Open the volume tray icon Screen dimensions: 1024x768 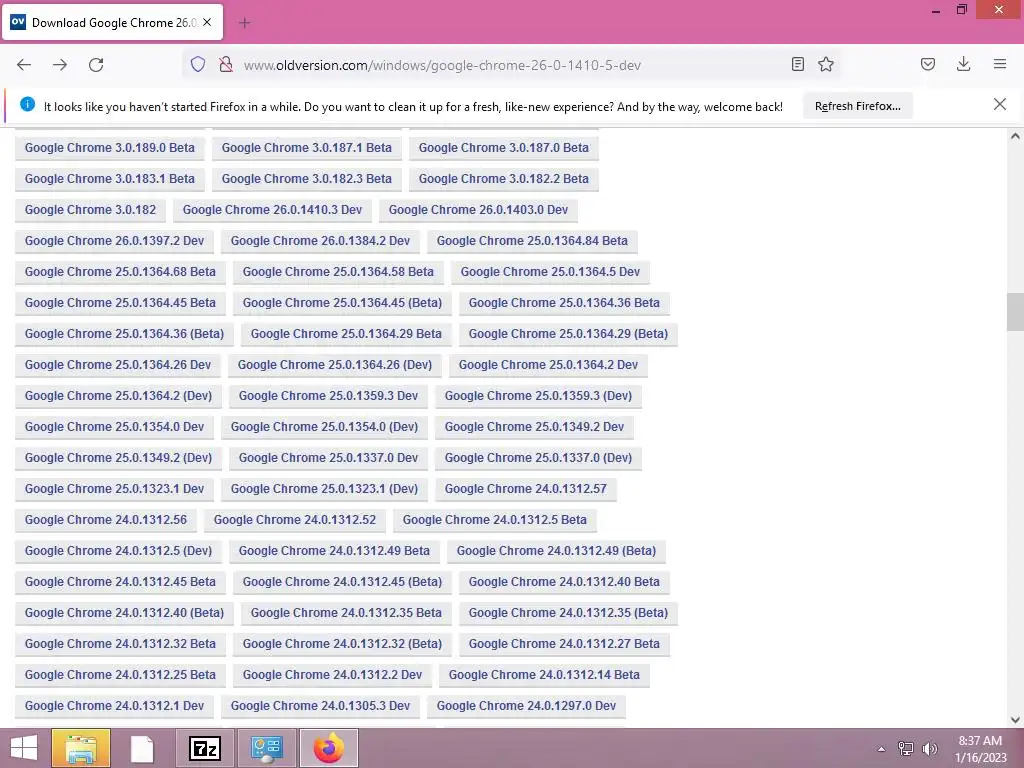click(x=929, y=749)
